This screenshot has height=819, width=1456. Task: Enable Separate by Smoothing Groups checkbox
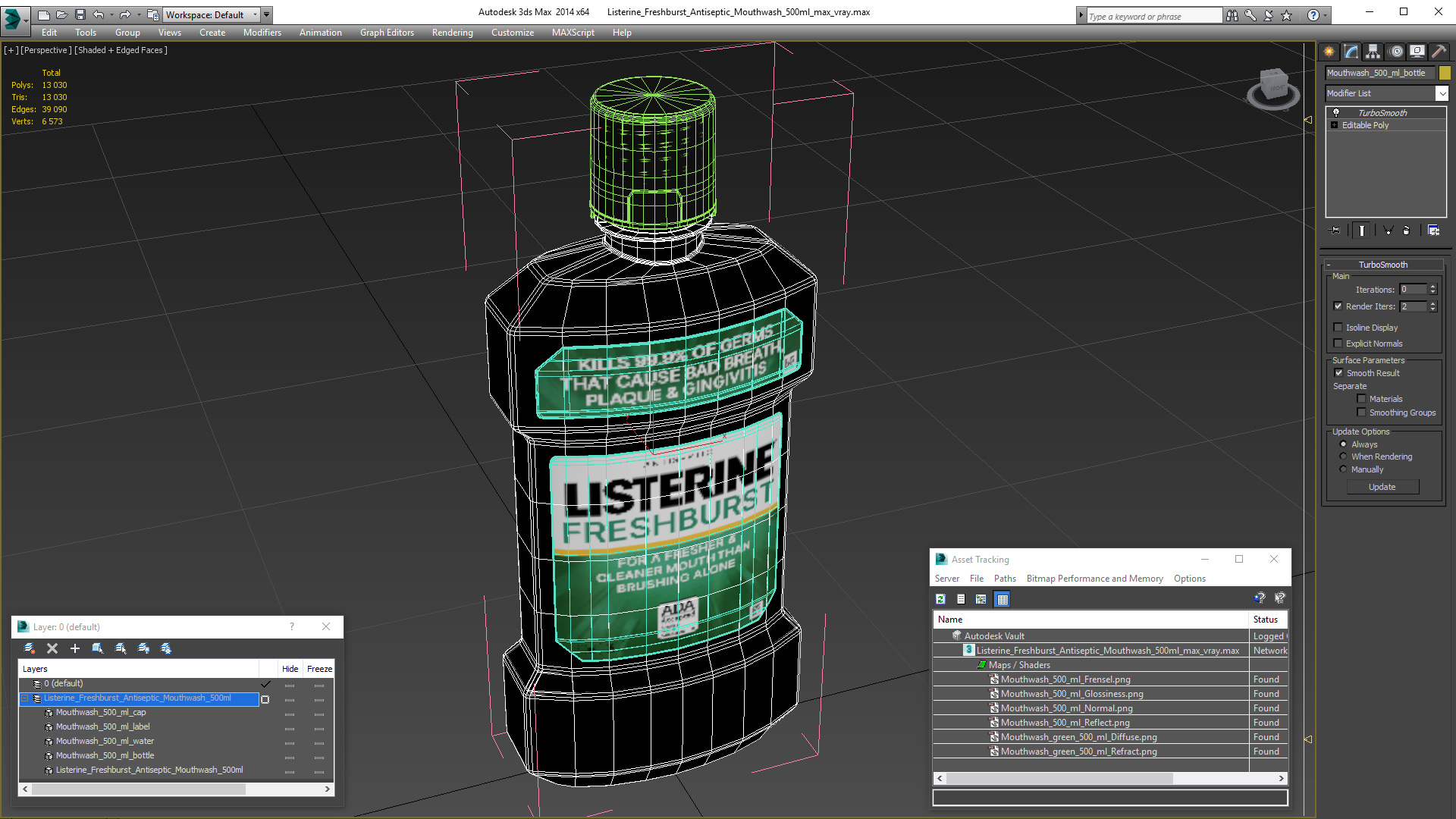[x=1361, y=413]
